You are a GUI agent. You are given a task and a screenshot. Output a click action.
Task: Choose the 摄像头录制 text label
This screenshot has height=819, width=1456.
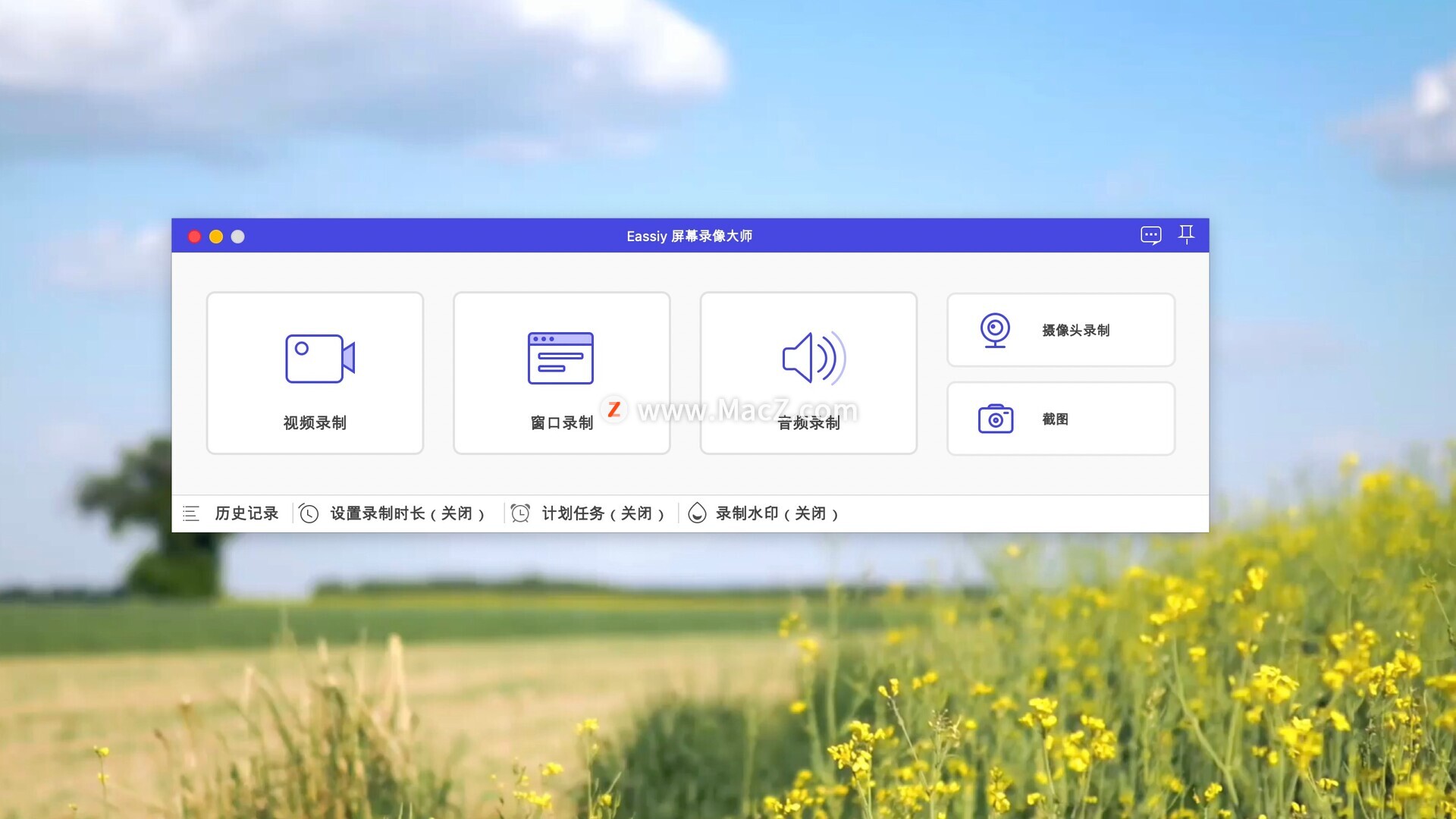(x=1075, y=330)
